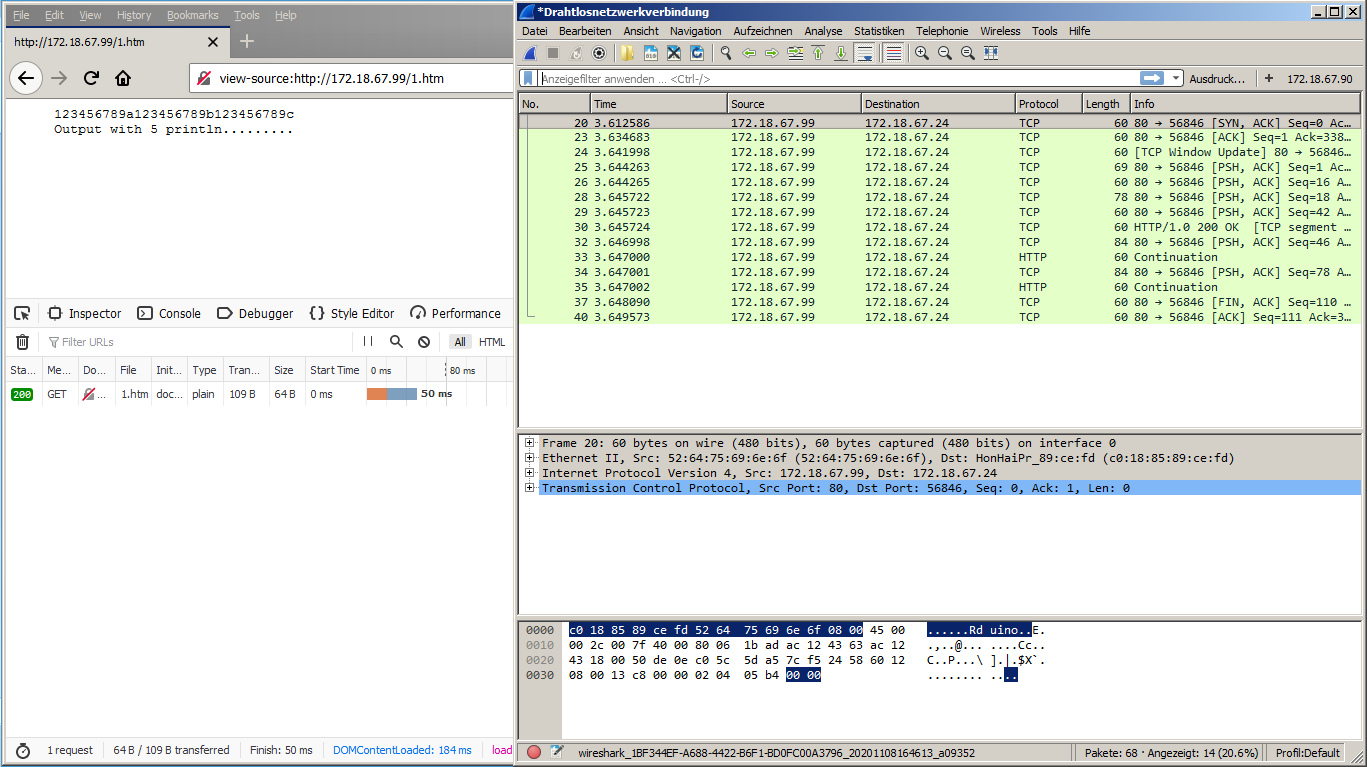Click the Ausdruck expression button
Viewport: 1367px width, 767px height.
point(1216,78)
